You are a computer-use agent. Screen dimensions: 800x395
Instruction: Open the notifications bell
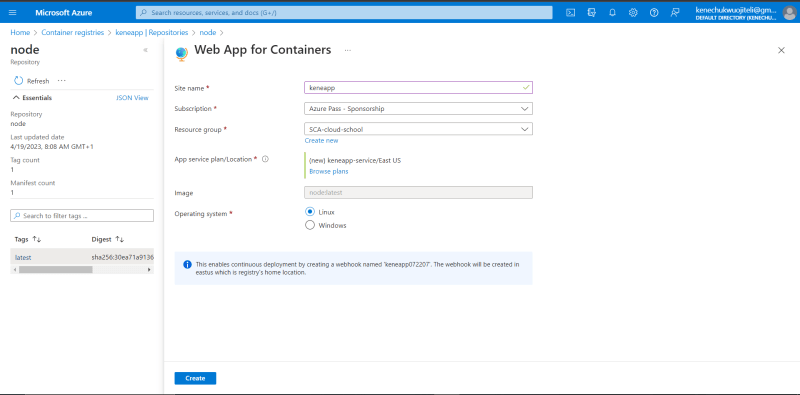click(x=612, y=13)
